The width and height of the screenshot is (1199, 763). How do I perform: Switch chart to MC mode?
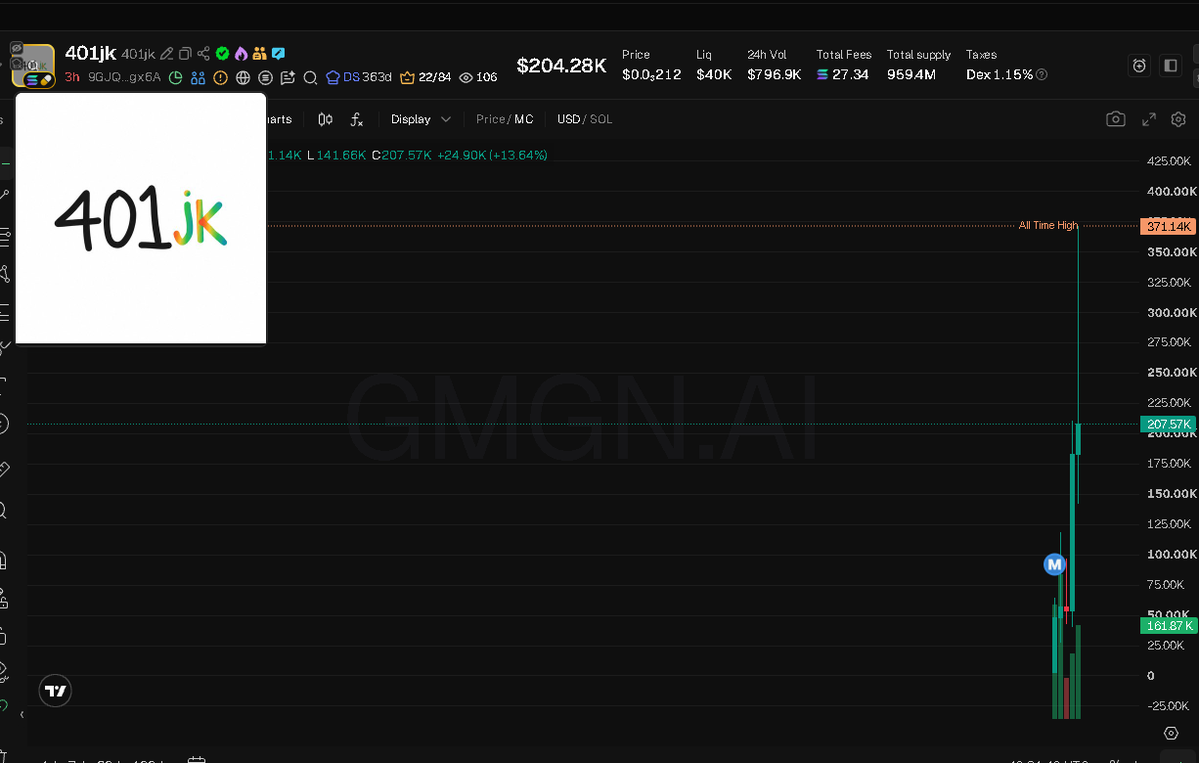pyautogui.click(x=524, y=119)
